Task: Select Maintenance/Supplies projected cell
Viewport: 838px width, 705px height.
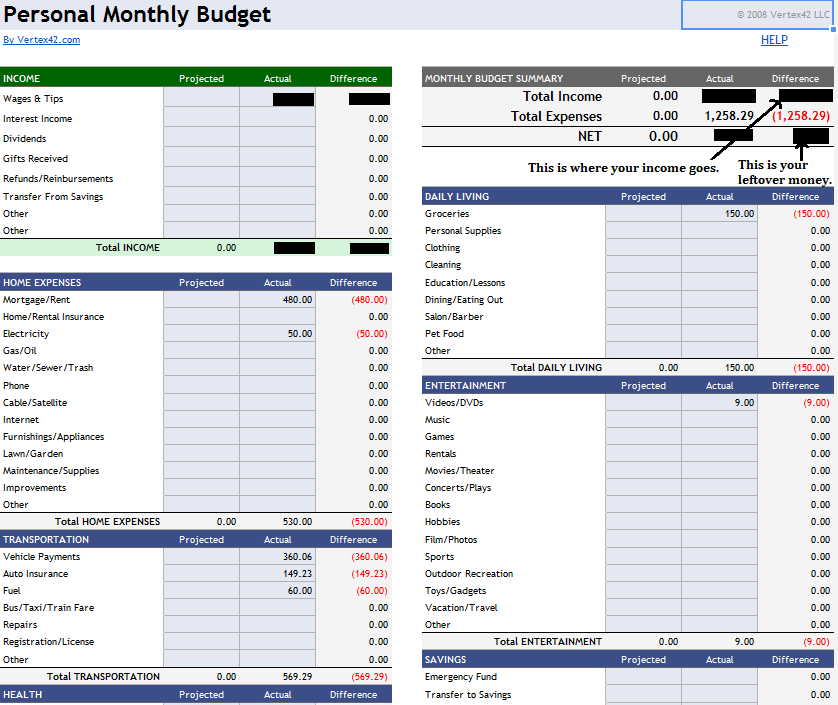Action: coord(201,471)
